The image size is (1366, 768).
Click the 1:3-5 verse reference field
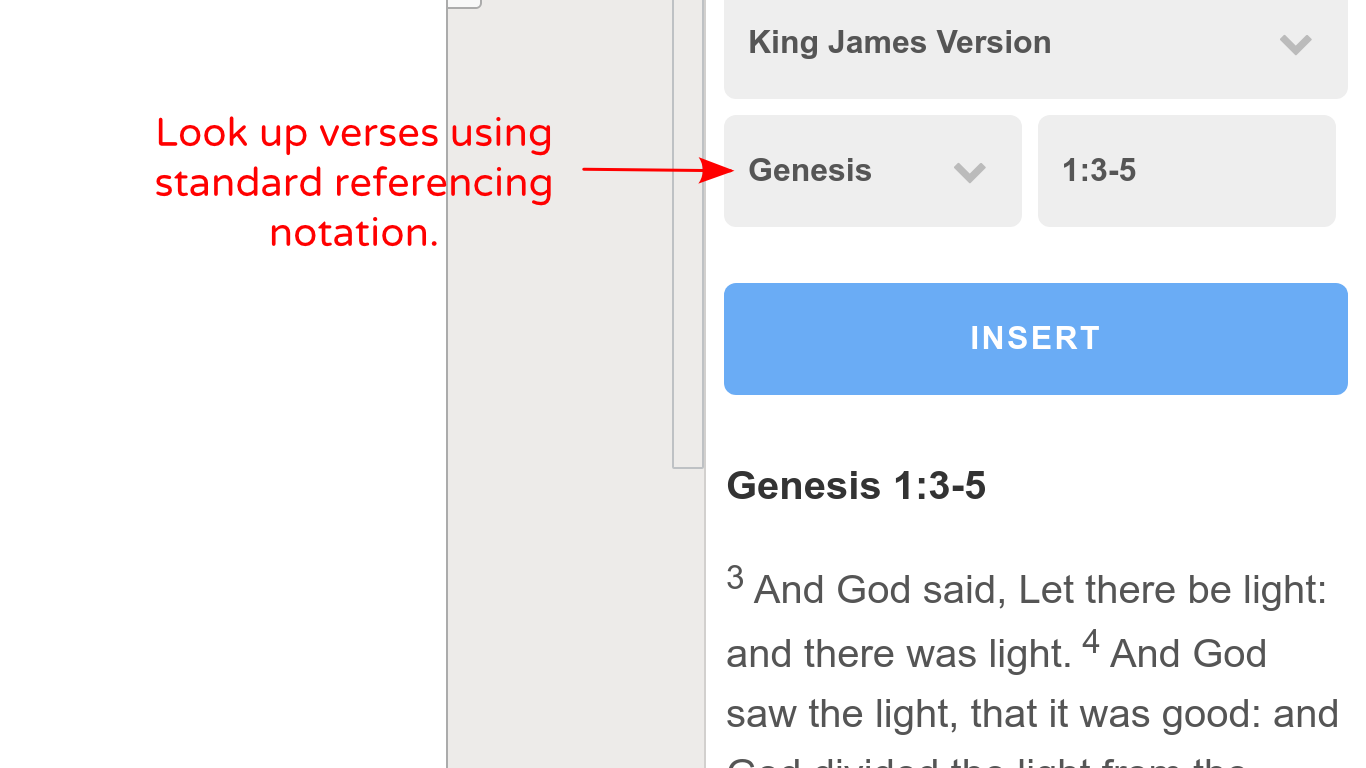[x=1186, y=171]
